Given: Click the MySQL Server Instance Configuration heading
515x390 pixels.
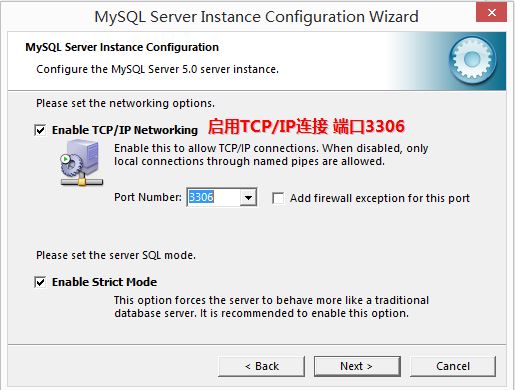Looking at the screenshot, I should coord(122,47).
